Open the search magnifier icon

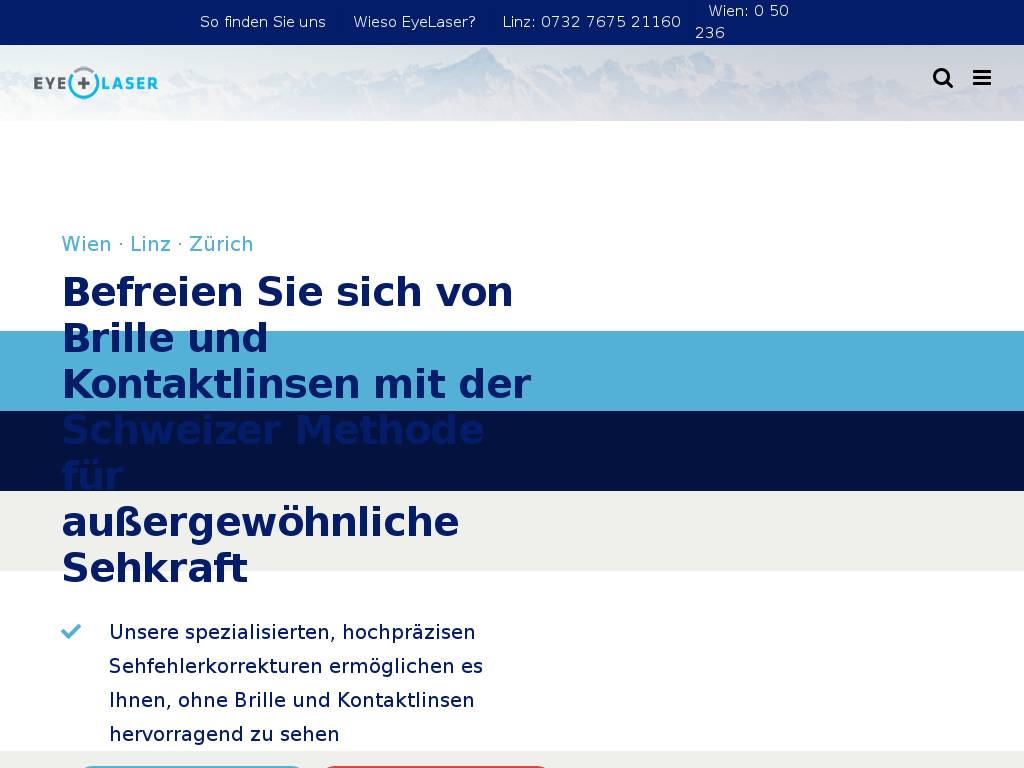(x=942, y=78)
